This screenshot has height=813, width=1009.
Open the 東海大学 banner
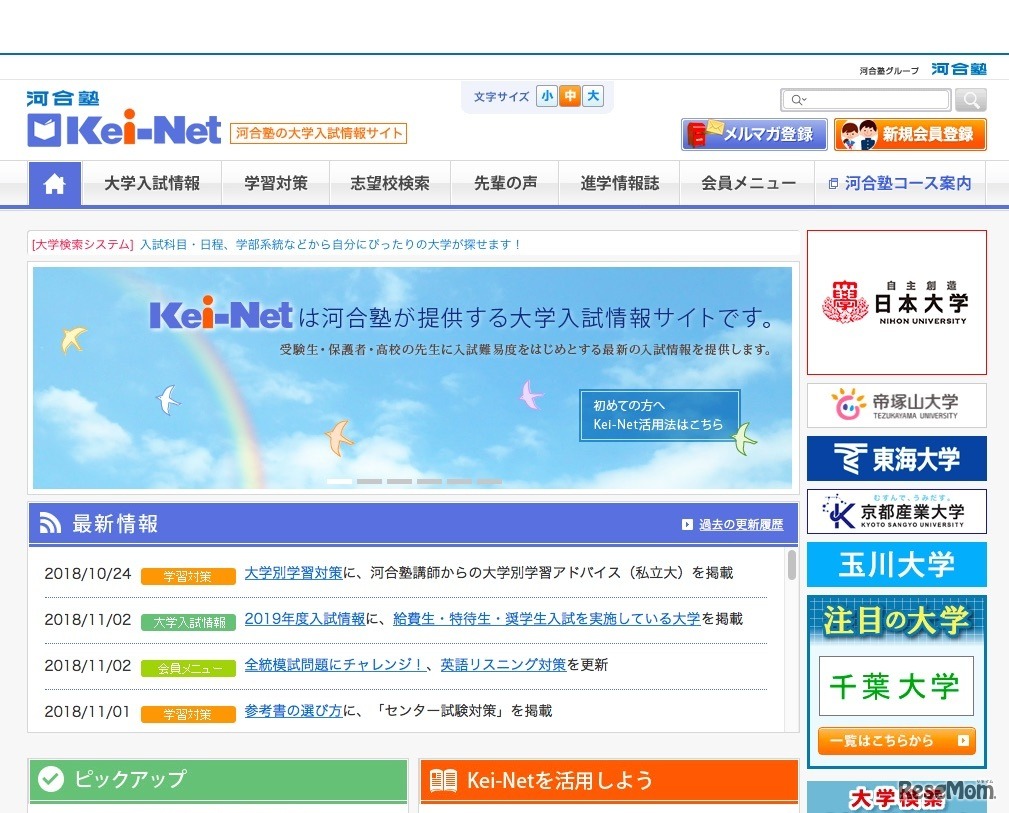coord(896,457)
